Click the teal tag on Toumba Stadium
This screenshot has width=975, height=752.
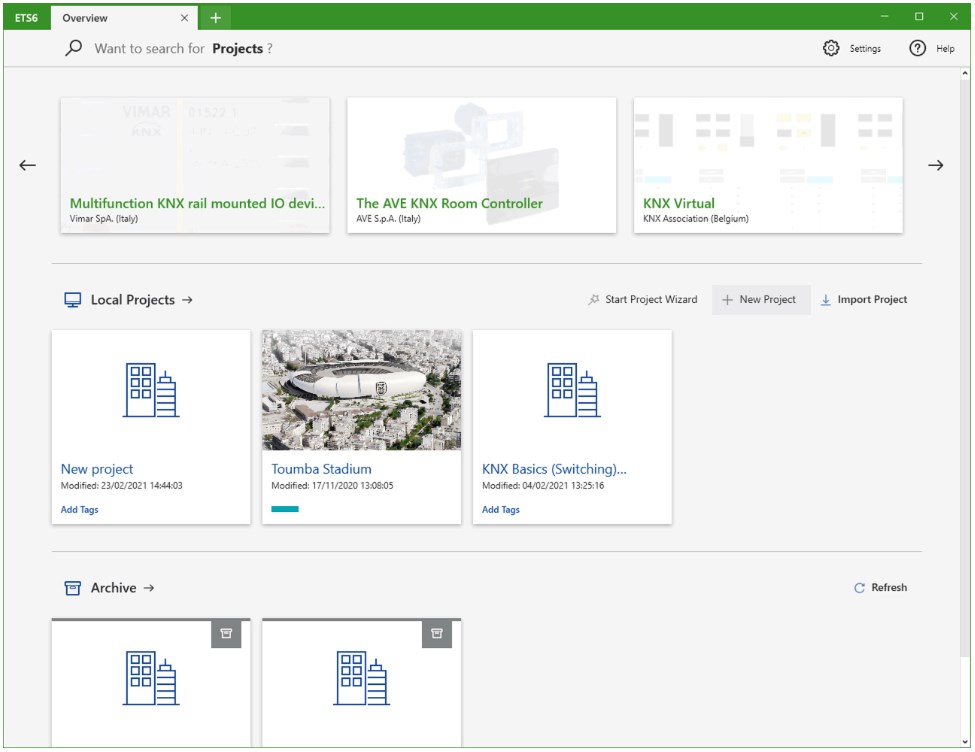[x=285, y=510]
